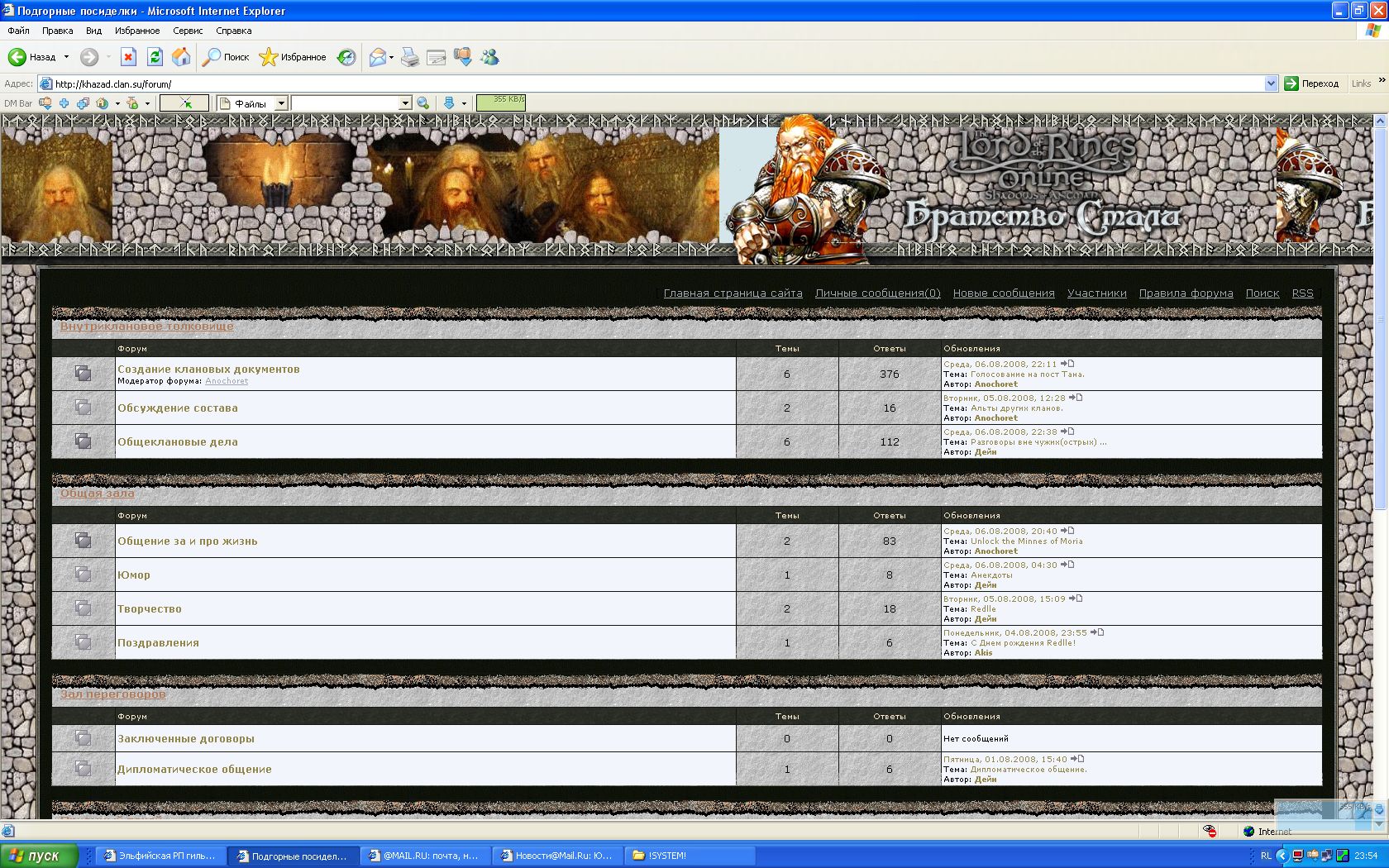Viewport: 1389px width, 868px height.
Task: Open the Правка menu
Action: (x=57, y=31)
